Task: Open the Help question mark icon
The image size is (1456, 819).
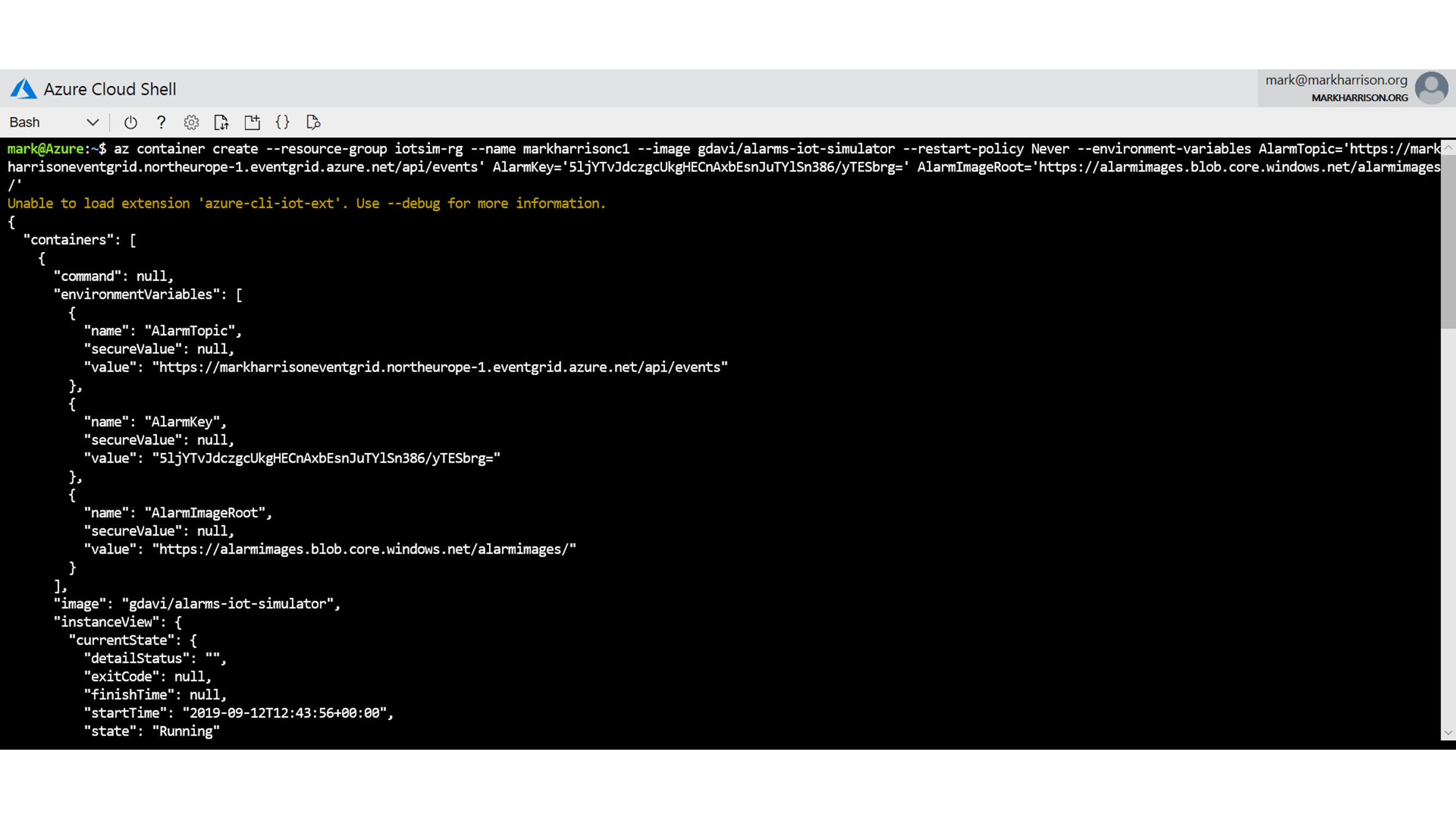Action: click(x=161, y=122)
